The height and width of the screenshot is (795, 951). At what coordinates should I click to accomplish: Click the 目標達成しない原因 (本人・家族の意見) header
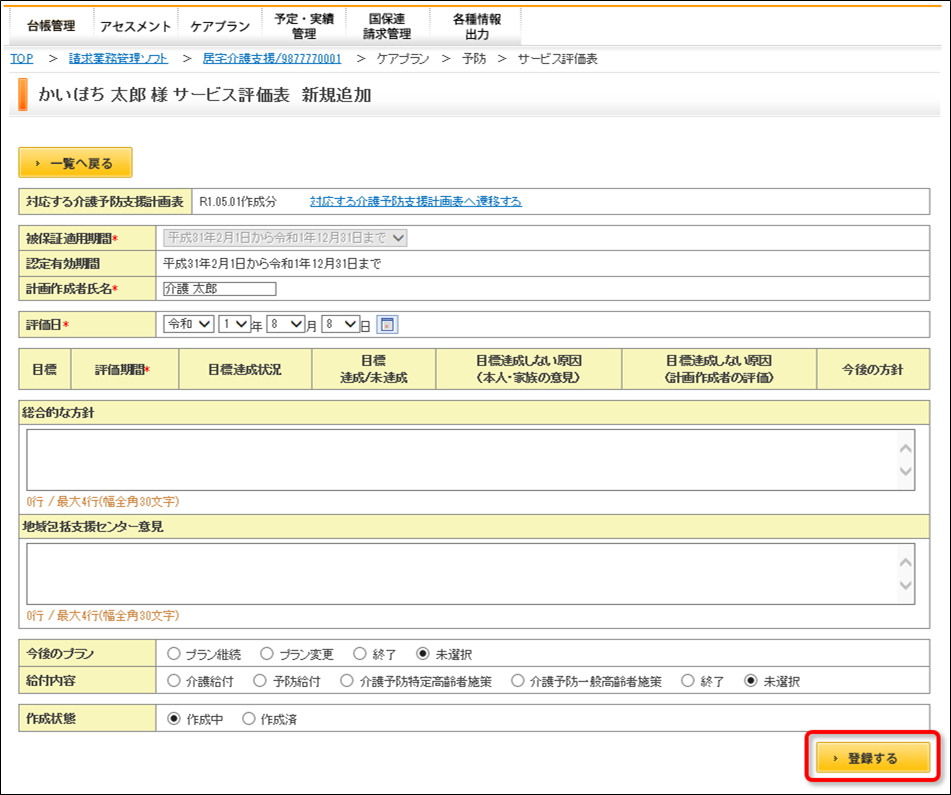[x=529, y=369]
